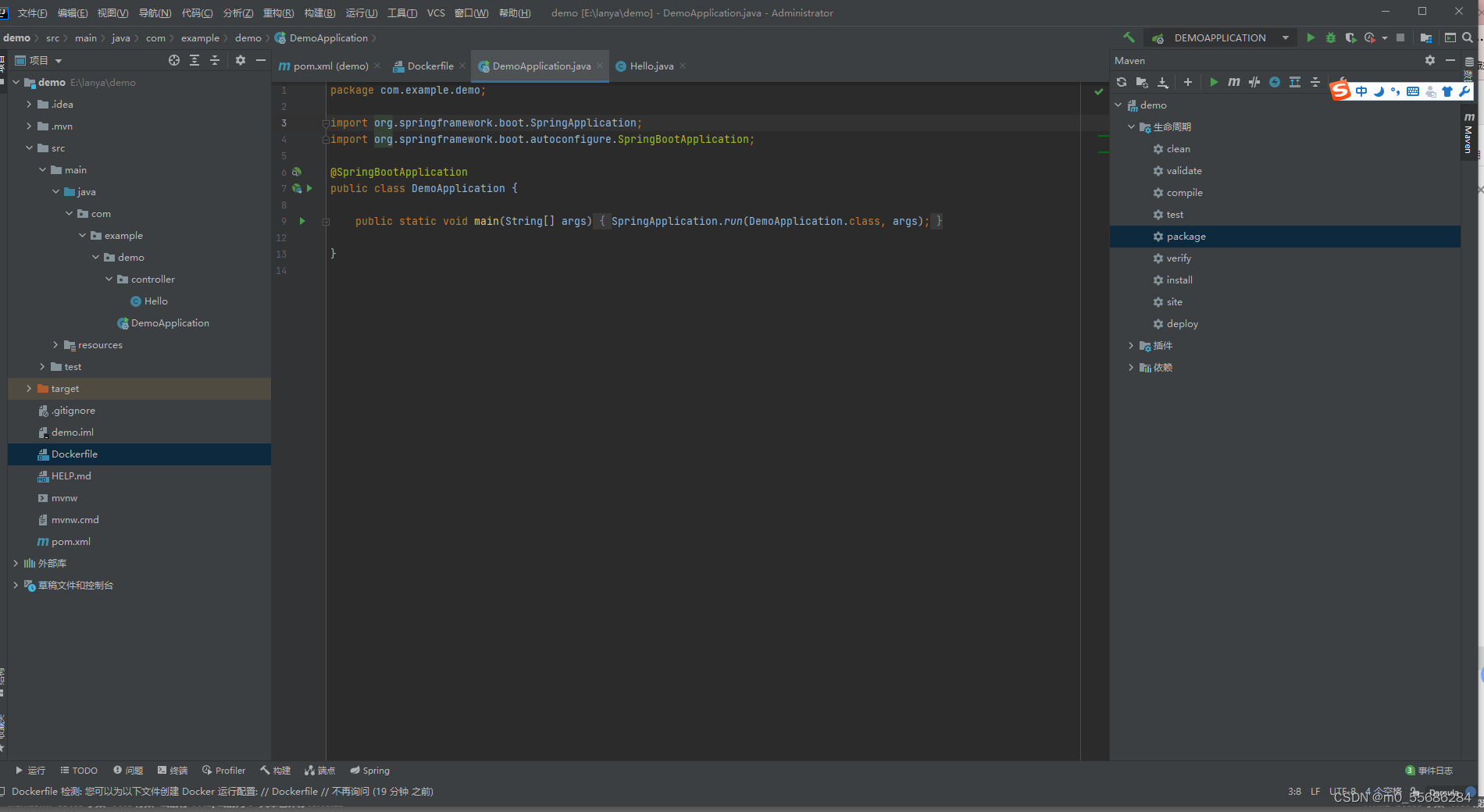Viewport: 1484px width, 812px height.
Task: Collapse the src folder
Action: 29,148
